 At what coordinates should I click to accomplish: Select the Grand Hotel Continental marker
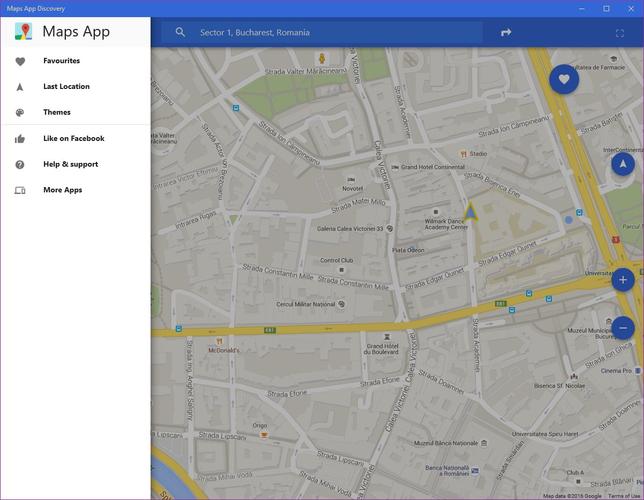395,167
